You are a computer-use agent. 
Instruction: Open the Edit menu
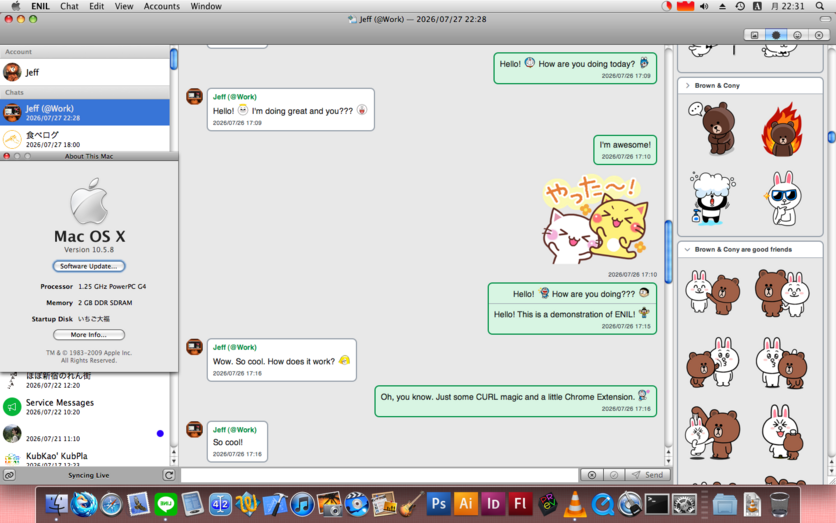97,6
